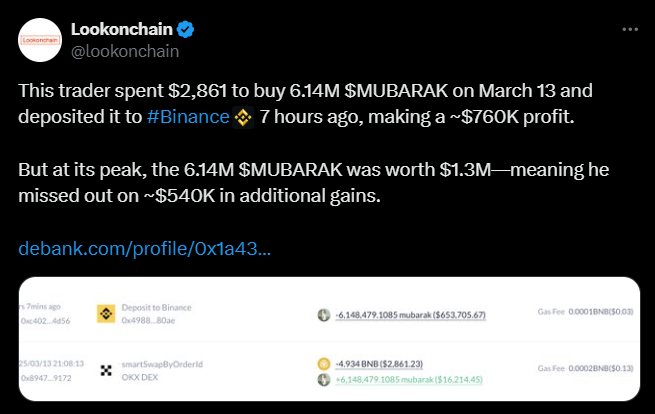Click the OKX DEX icon in transaction row
This screenshot has width=655, height=414.
pos(105,370)
